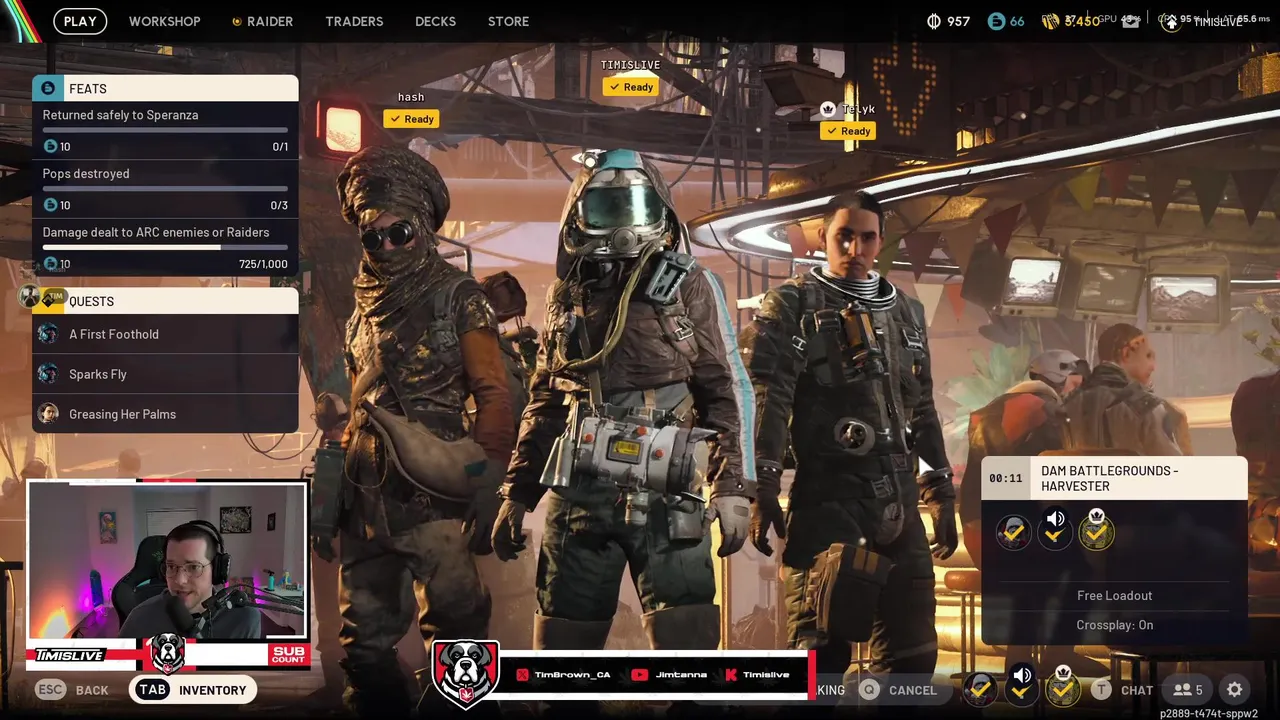Select the 'Returned safely to Speranza' feat

click(165, 130)
